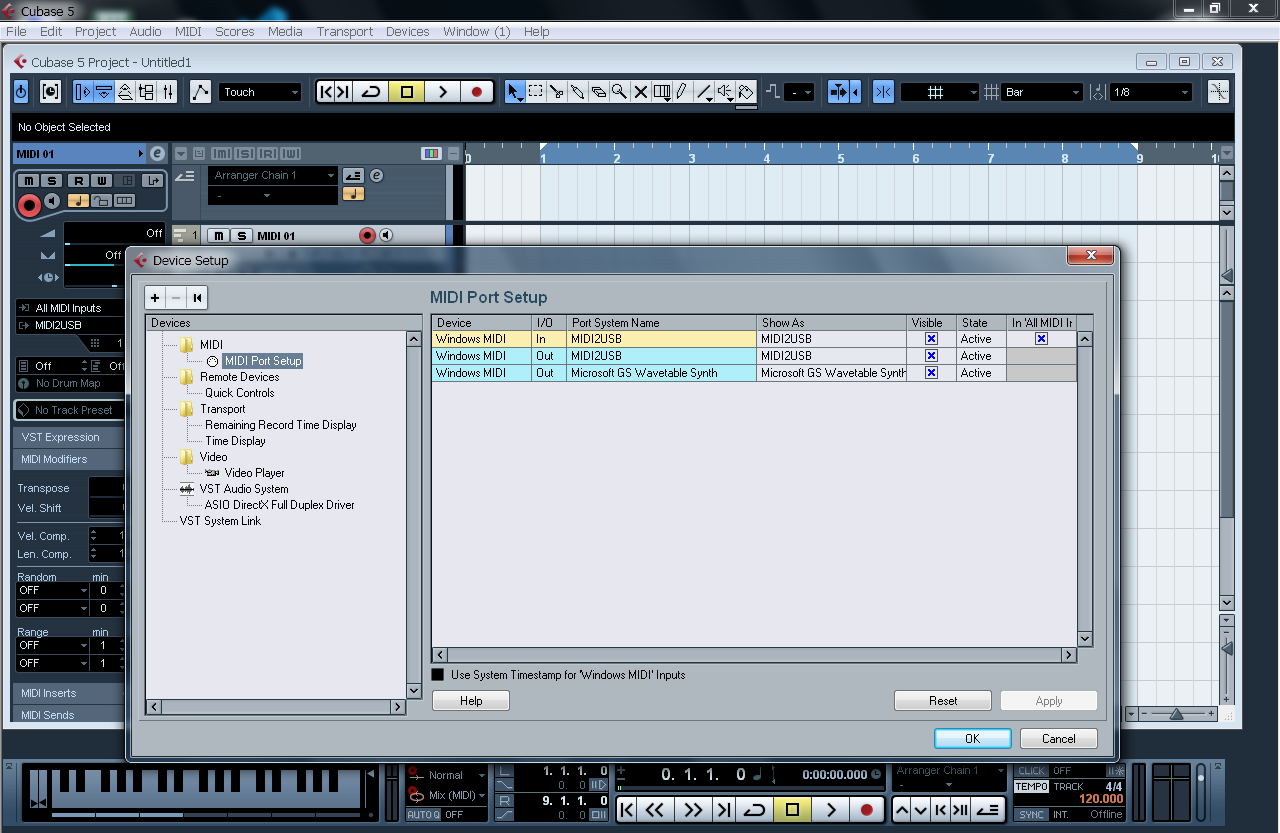
Task: Click the VST Audio System device icon
Action: 187,489
